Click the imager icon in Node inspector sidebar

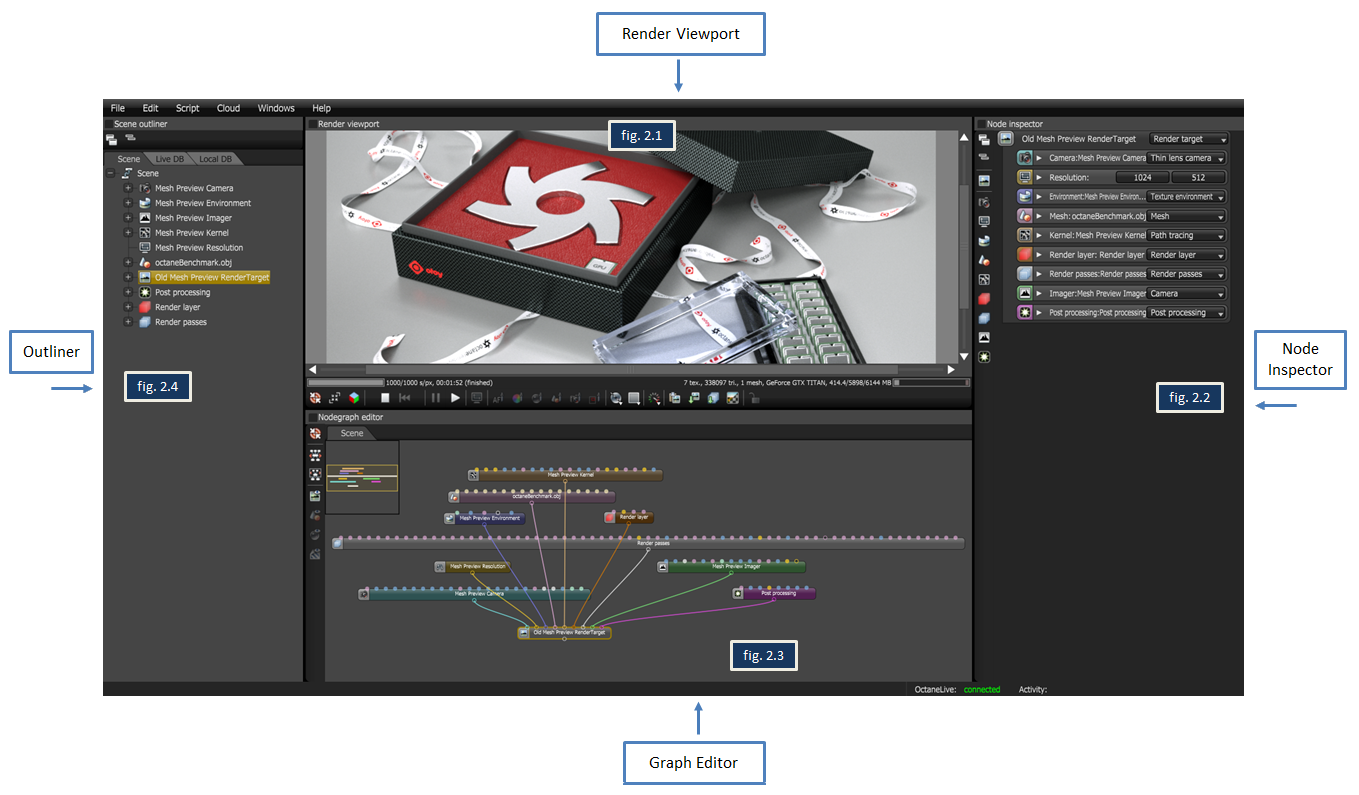click(984, 337)
